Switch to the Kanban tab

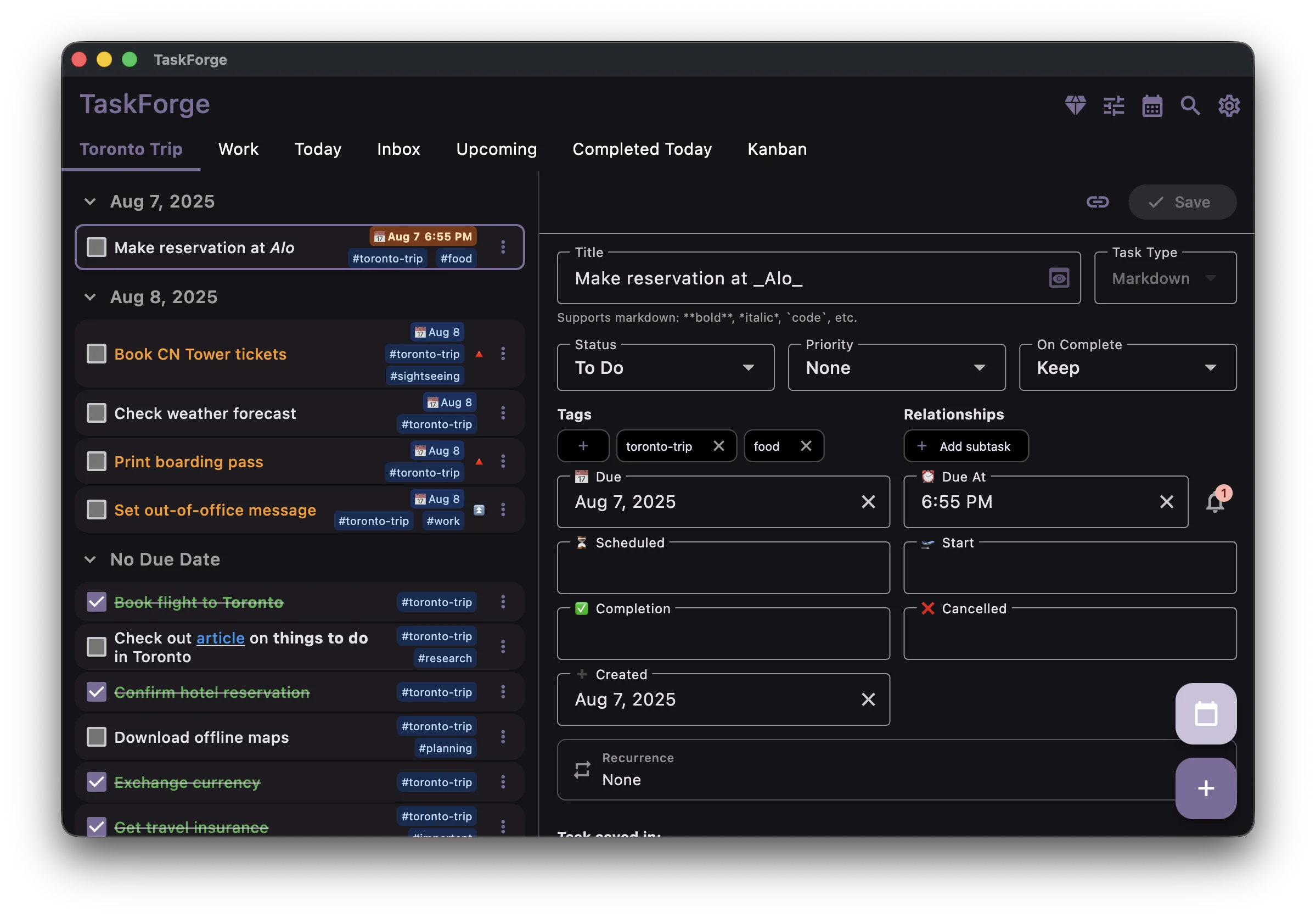777,149
